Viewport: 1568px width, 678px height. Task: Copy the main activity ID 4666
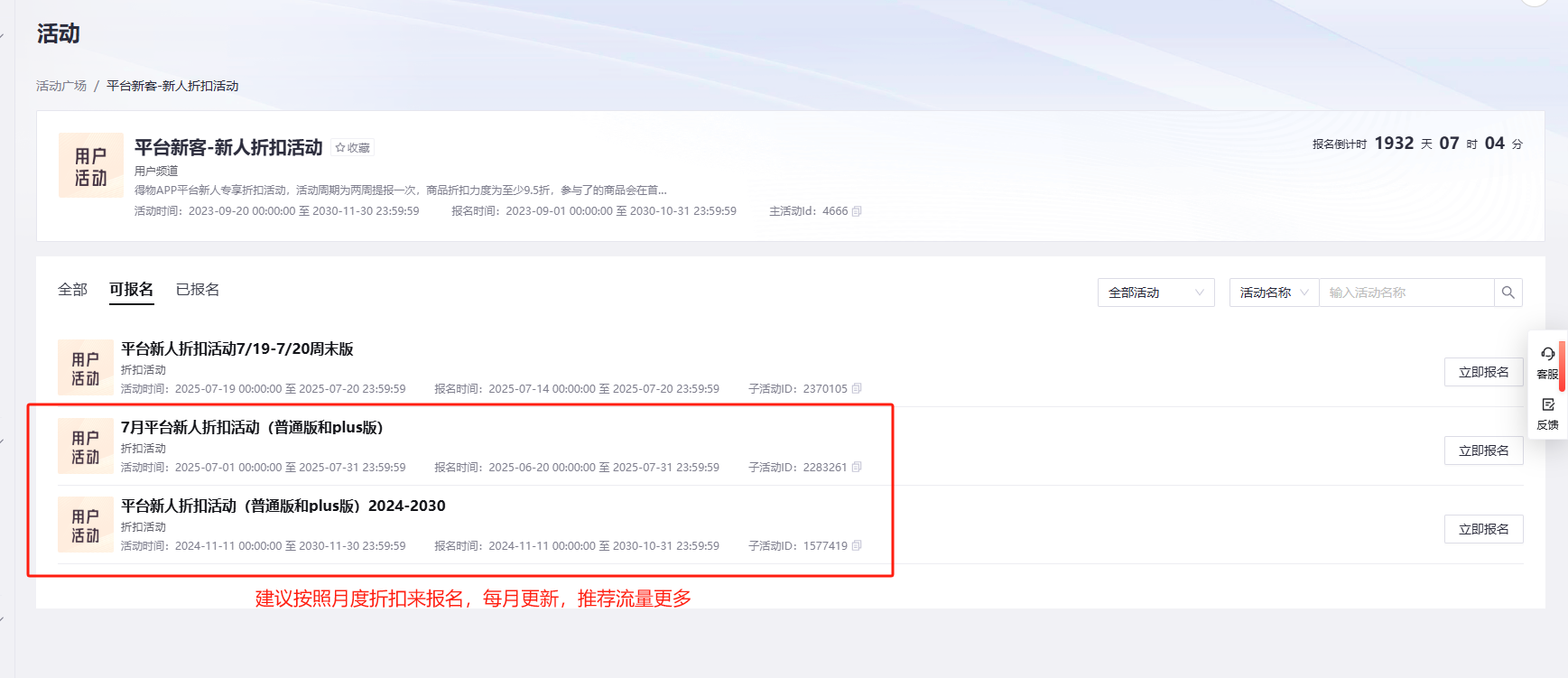(857, 211)
